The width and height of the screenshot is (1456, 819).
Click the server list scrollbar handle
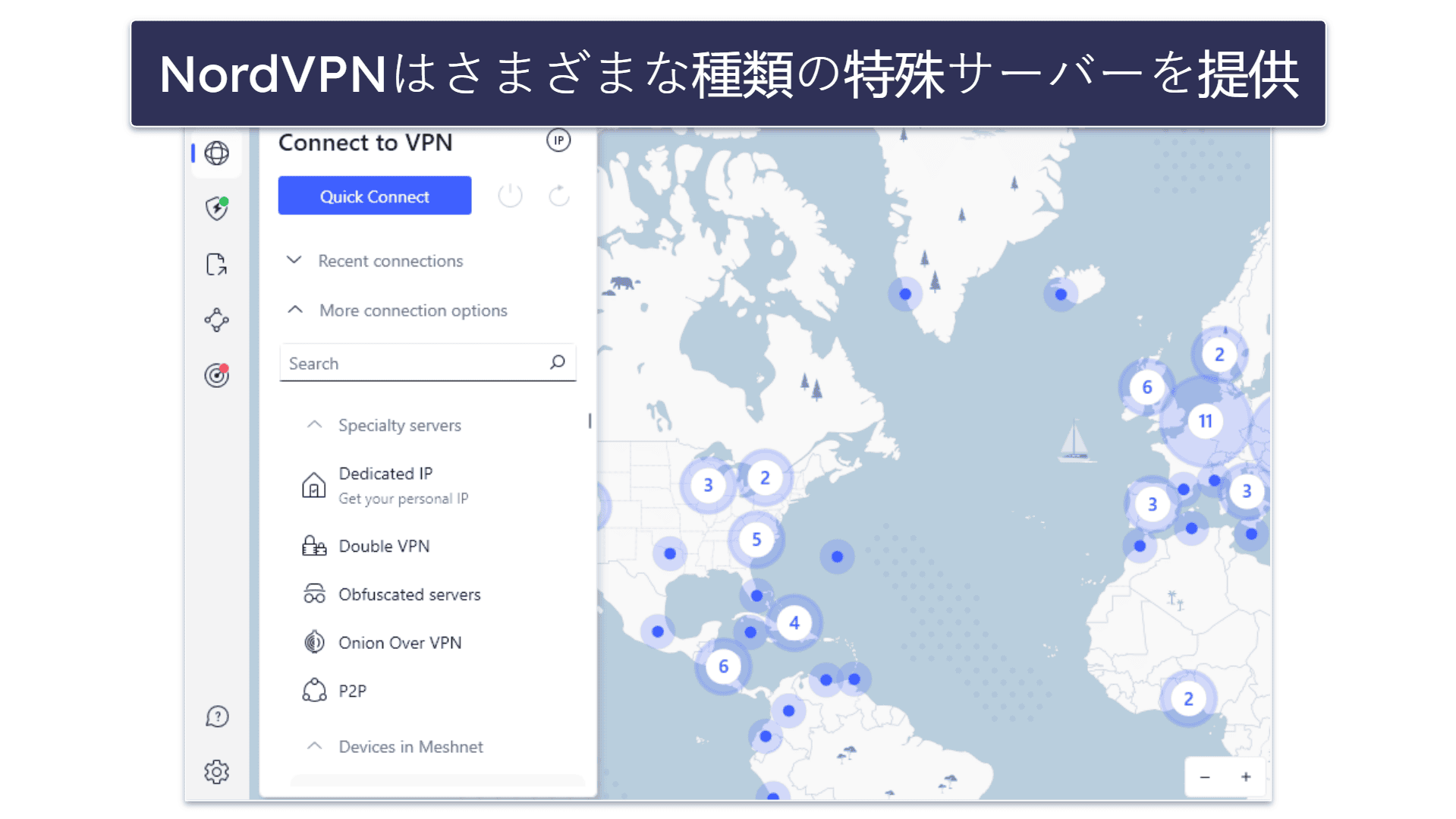pos(590,421)
